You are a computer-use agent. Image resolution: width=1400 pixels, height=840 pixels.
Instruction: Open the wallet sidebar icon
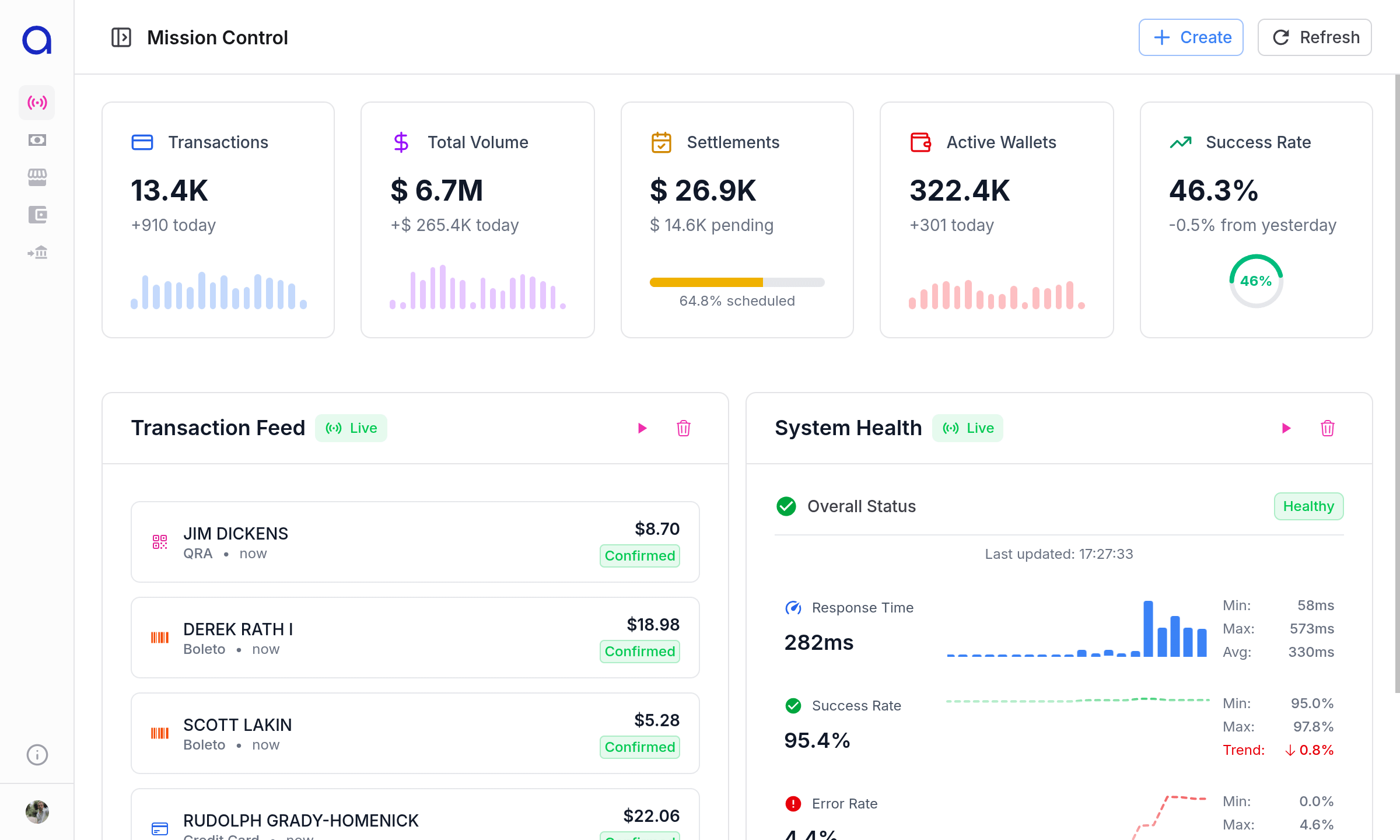(37, 215)
